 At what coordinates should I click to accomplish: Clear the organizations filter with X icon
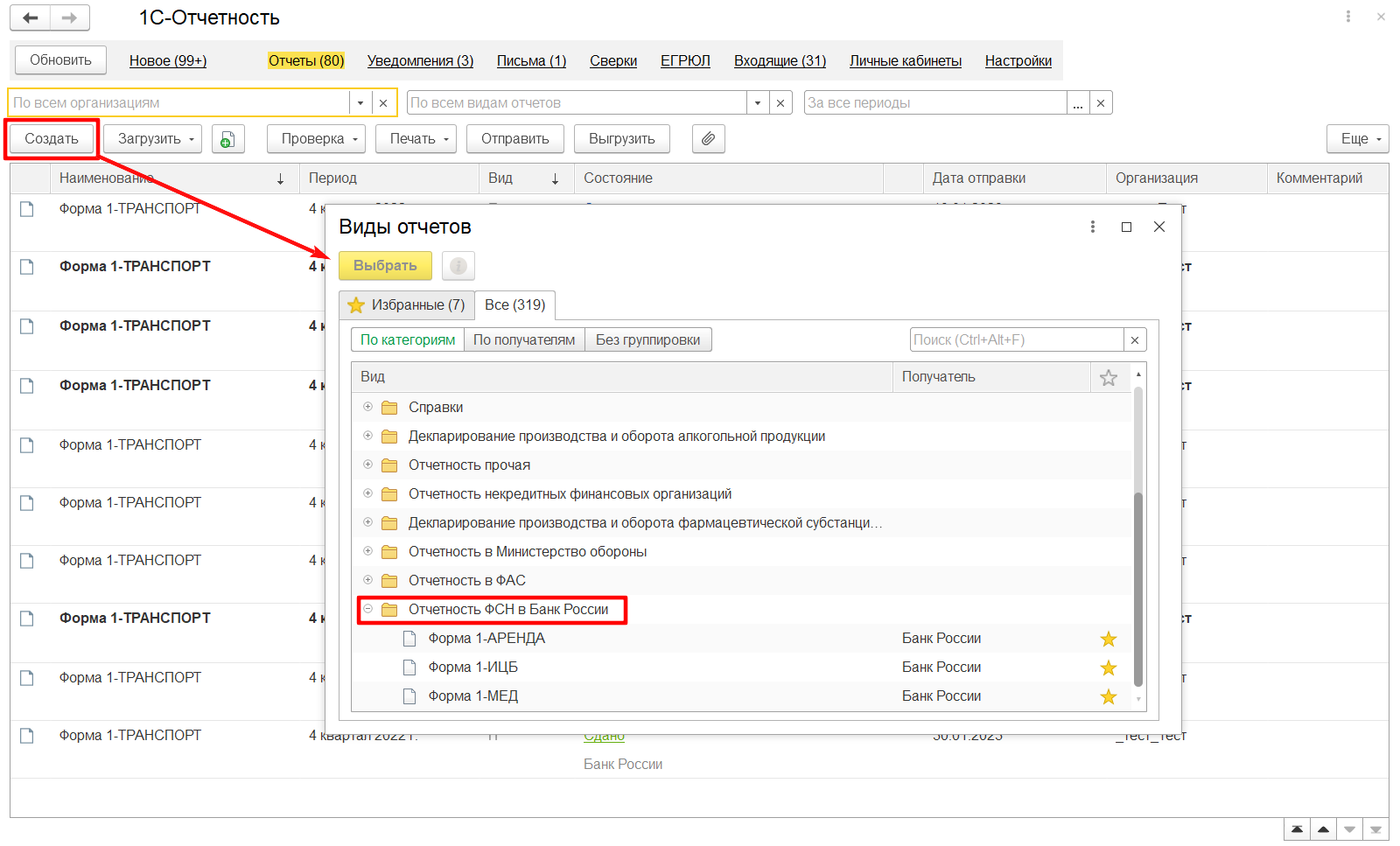point(383,103)
